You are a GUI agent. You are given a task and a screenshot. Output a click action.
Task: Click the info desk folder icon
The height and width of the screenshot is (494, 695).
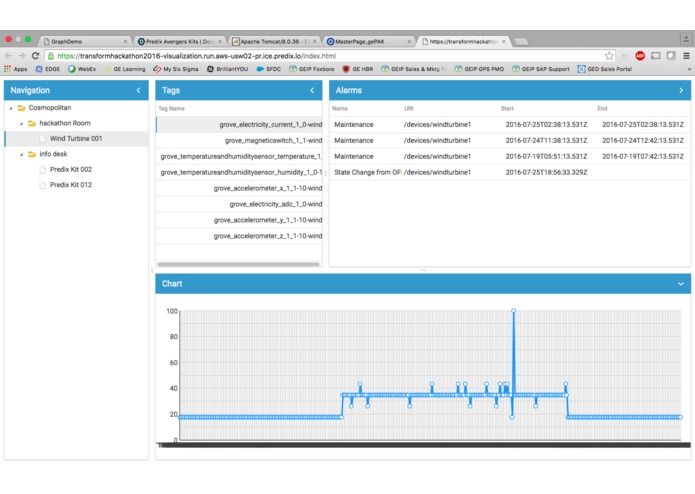[32, 155]
